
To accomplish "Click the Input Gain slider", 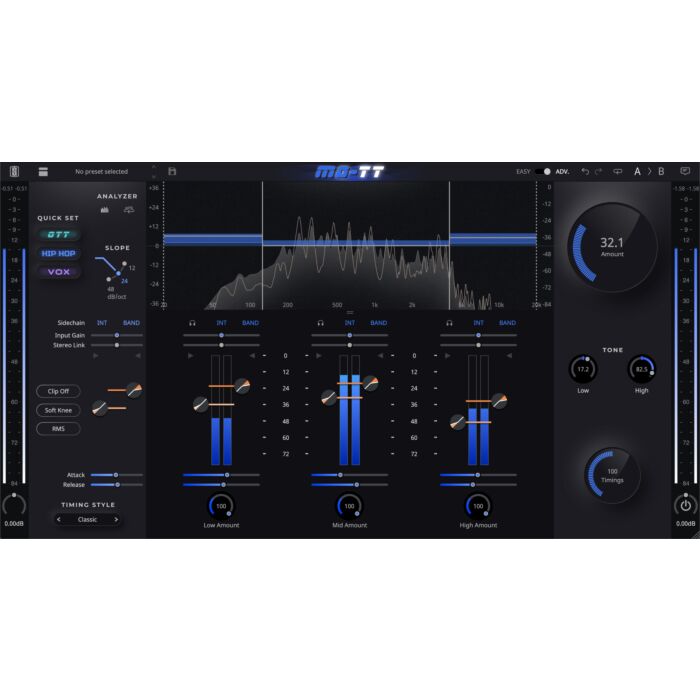I will pyautogui.click(x=117, y=335).
